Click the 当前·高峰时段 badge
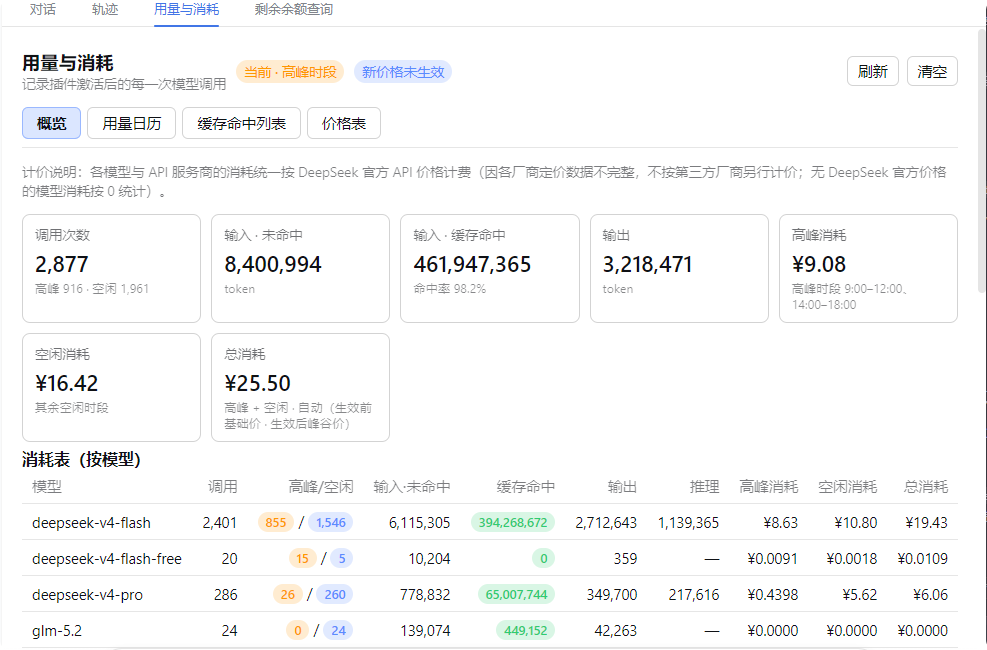The height and width of the screenshot is (650, 987). [290, 72]
